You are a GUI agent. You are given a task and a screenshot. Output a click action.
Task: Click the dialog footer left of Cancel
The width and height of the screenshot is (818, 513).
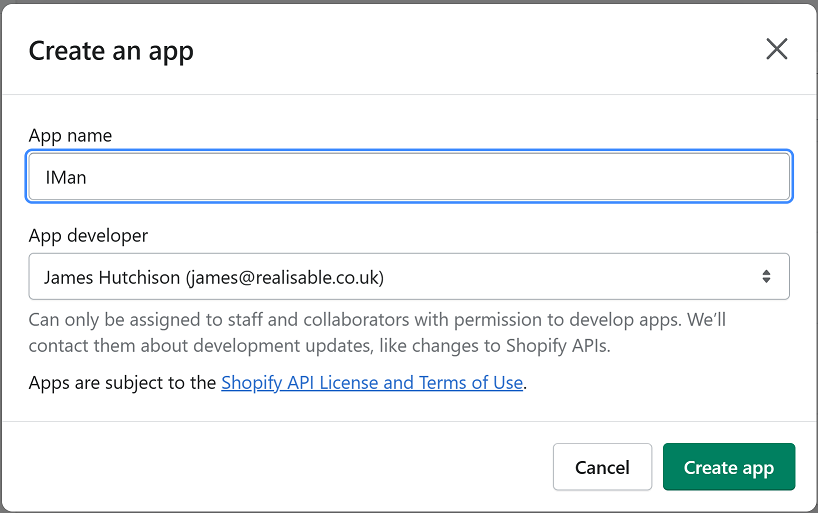pos(280,467)
